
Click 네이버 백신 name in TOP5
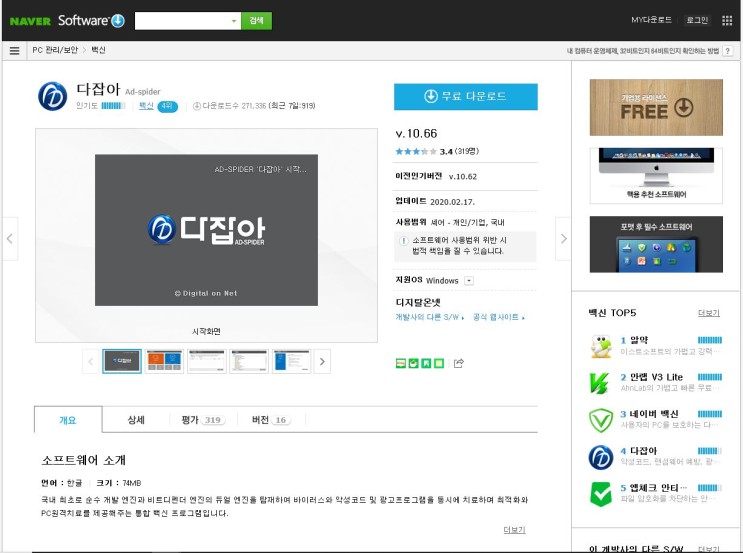point(654,414)
